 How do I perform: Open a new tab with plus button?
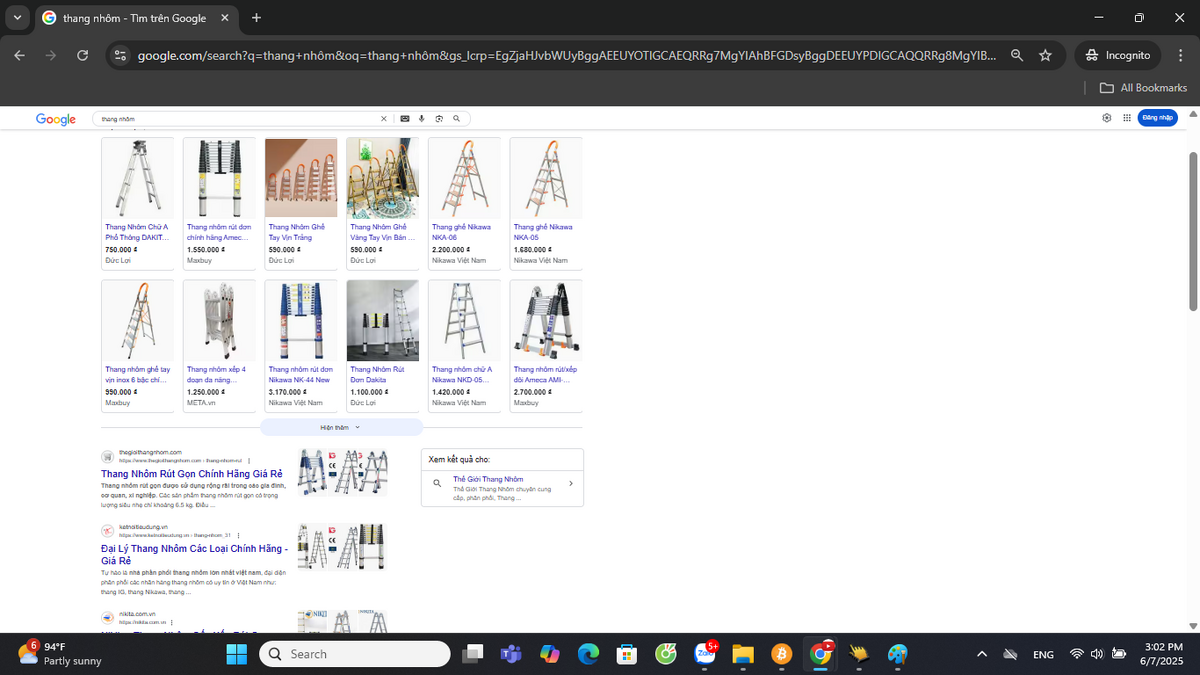257,18
